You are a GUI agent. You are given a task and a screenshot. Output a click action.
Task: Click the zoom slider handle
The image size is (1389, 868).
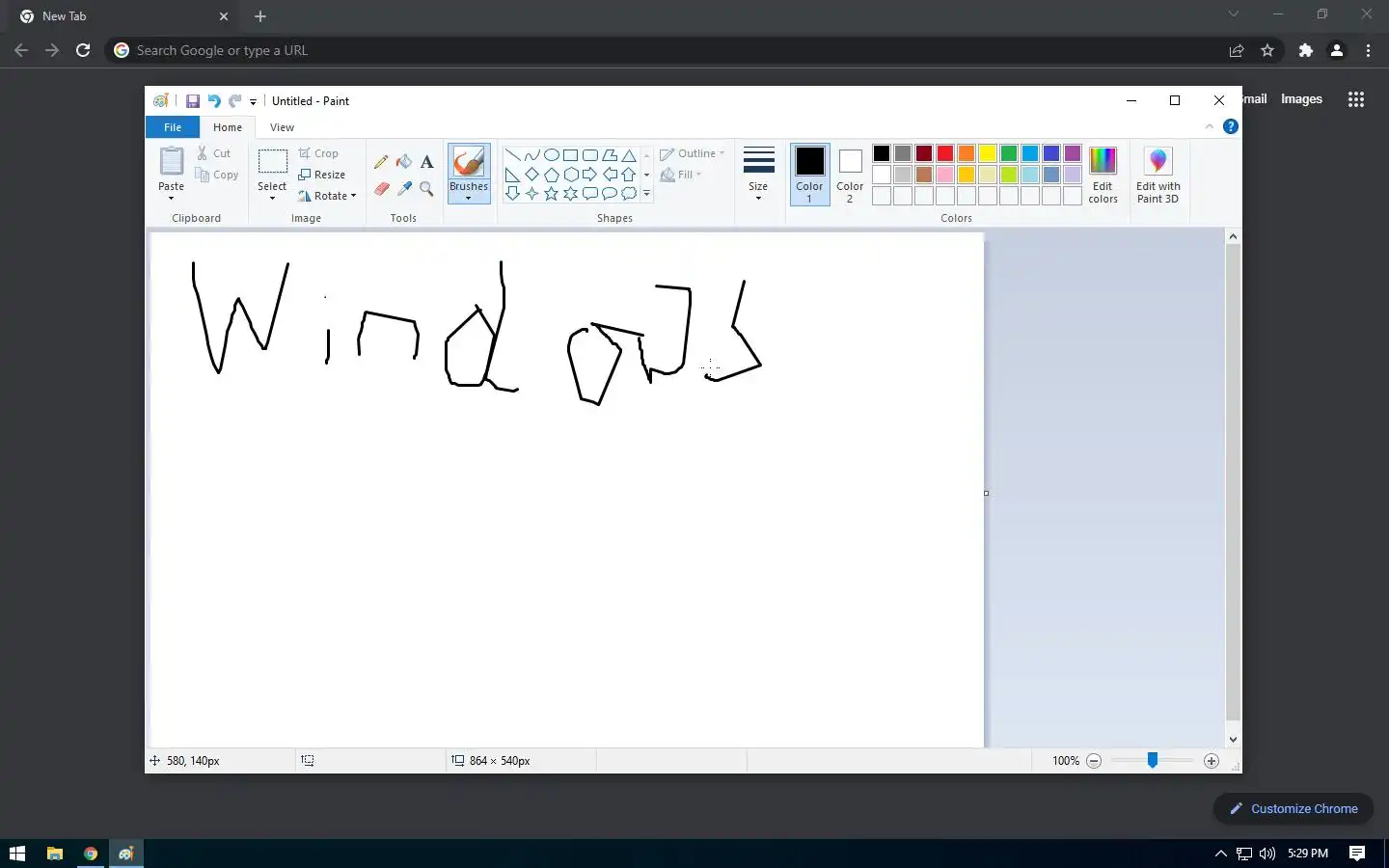1152,761
